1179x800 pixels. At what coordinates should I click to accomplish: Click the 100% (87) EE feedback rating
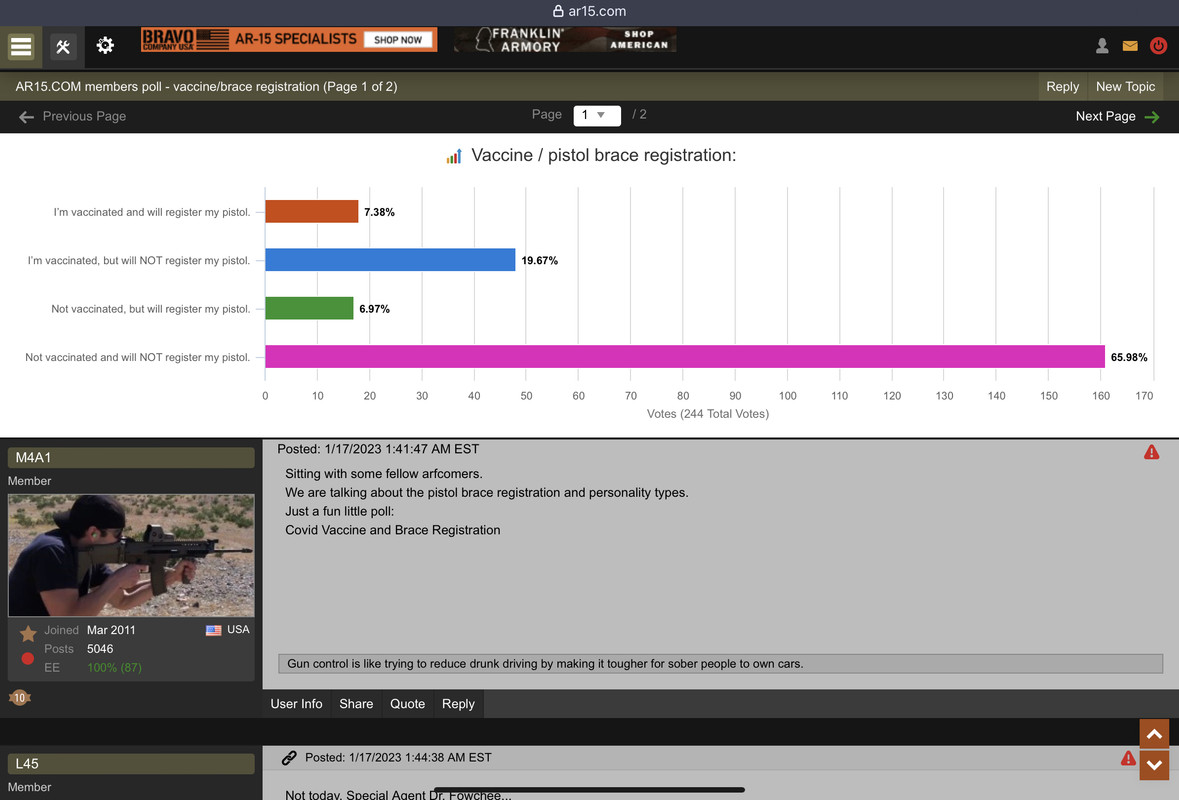coord(114,667)
